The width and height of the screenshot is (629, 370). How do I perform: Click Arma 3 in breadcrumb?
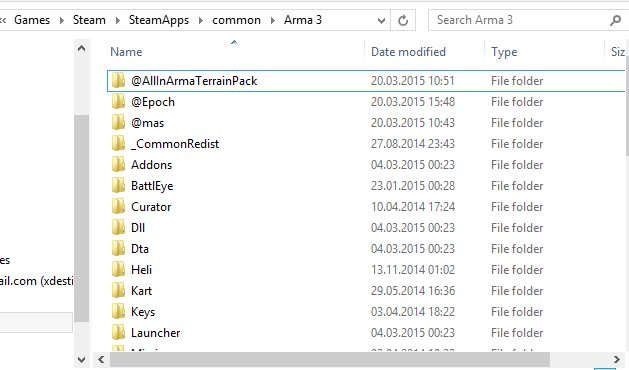[303, 20]
